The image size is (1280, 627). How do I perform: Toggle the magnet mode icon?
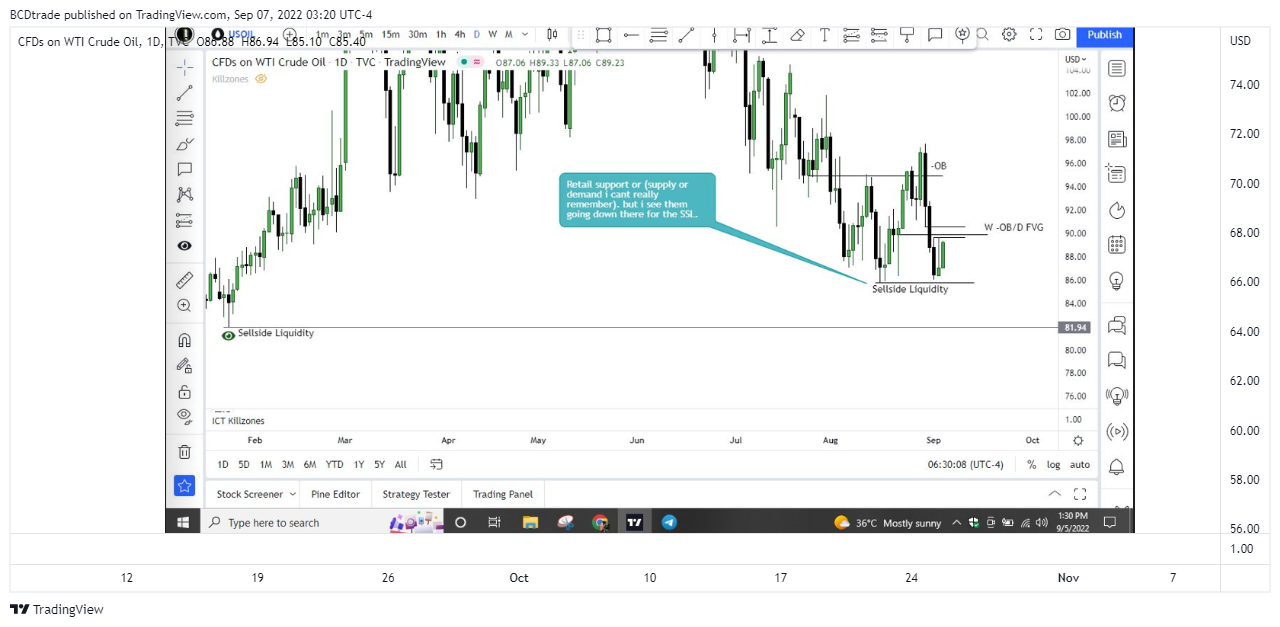coord(185,340)
